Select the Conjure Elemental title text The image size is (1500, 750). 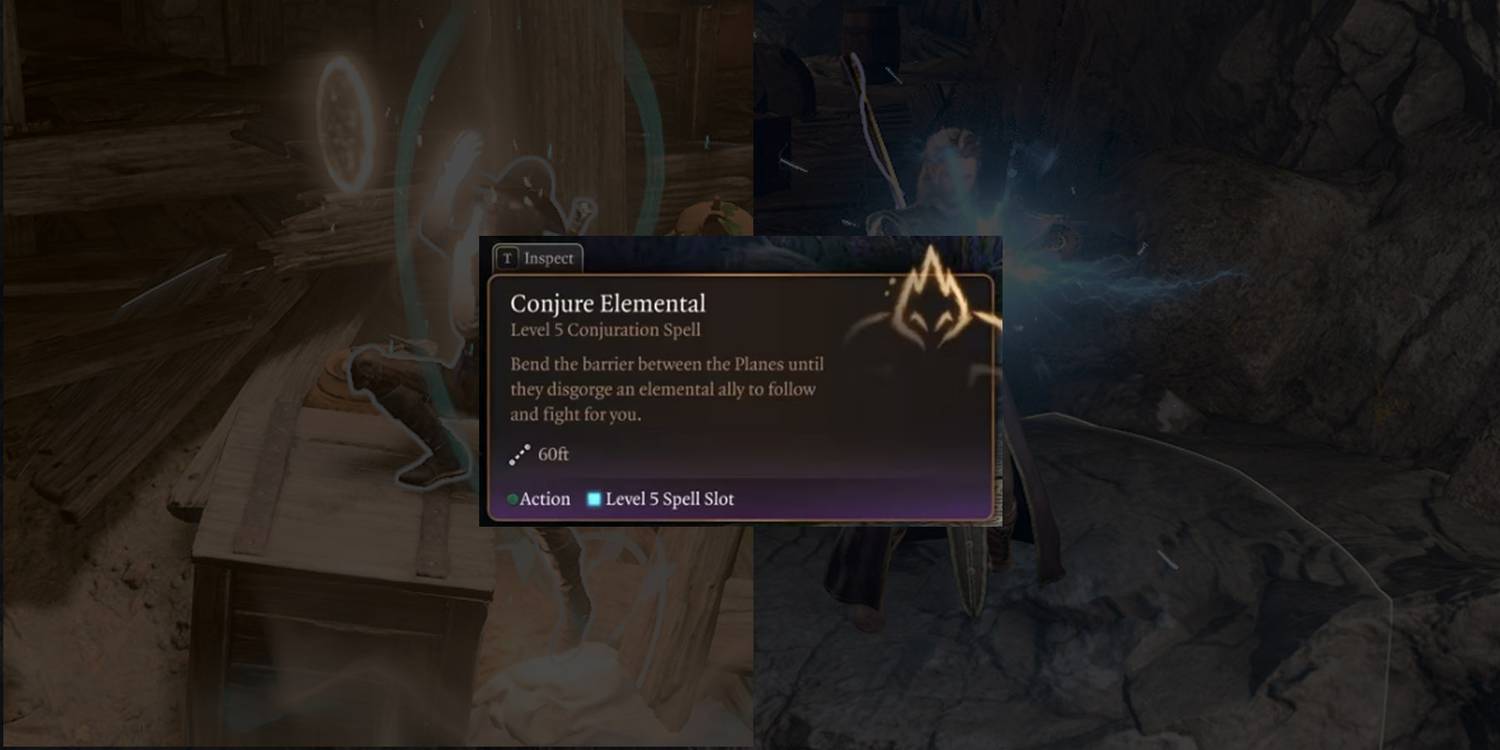(x=608, y=303)
